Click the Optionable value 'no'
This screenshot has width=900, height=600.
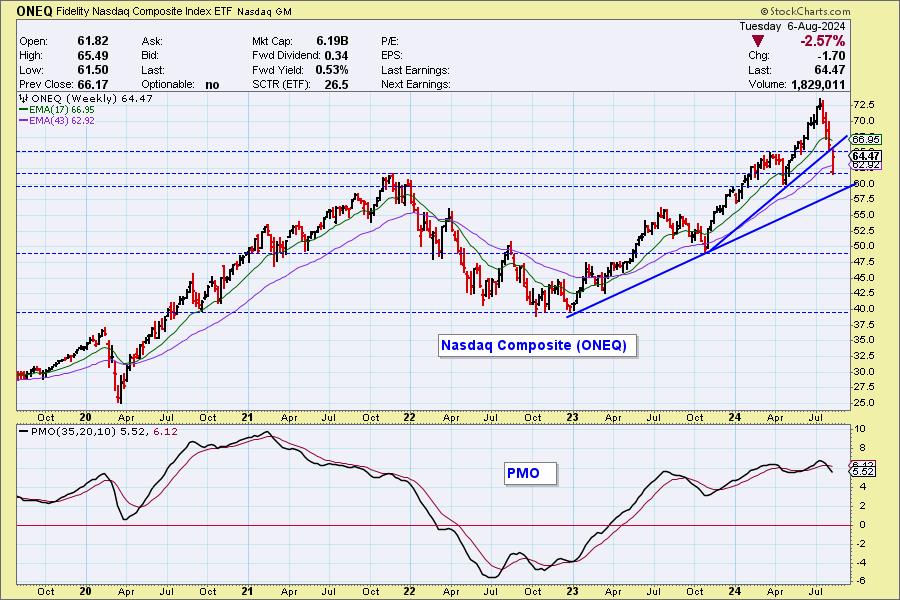tap(212, 85)
